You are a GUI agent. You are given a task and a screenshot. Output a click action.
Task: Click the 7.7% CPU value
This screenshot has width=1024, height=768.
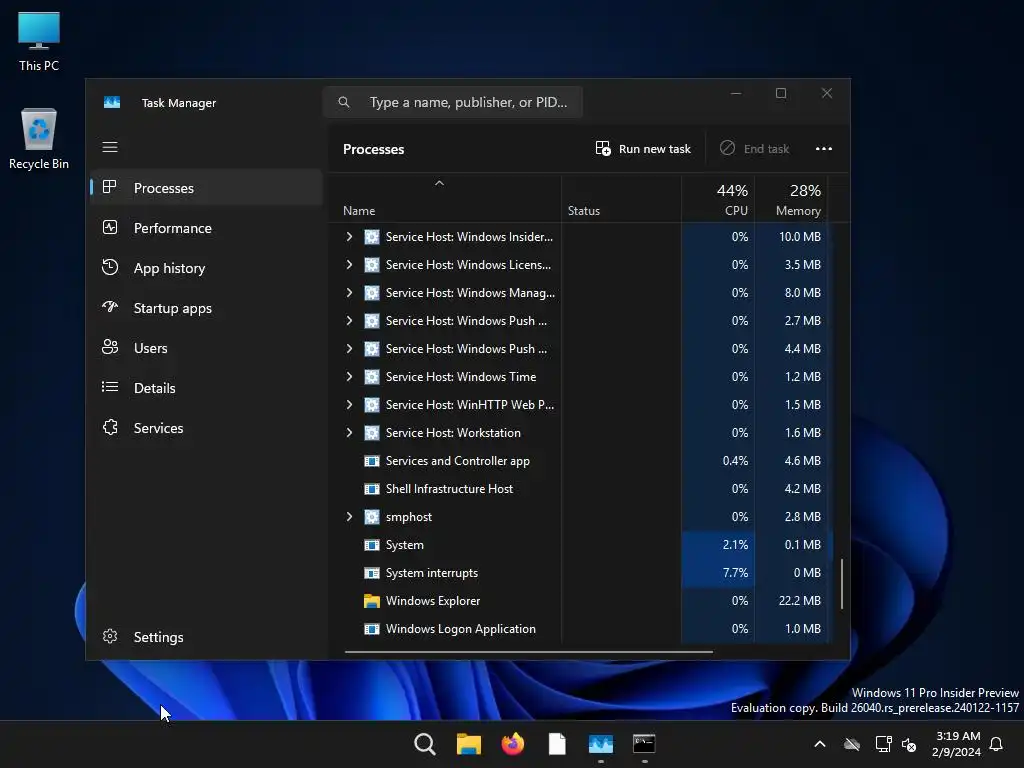(x=735, y=573)
